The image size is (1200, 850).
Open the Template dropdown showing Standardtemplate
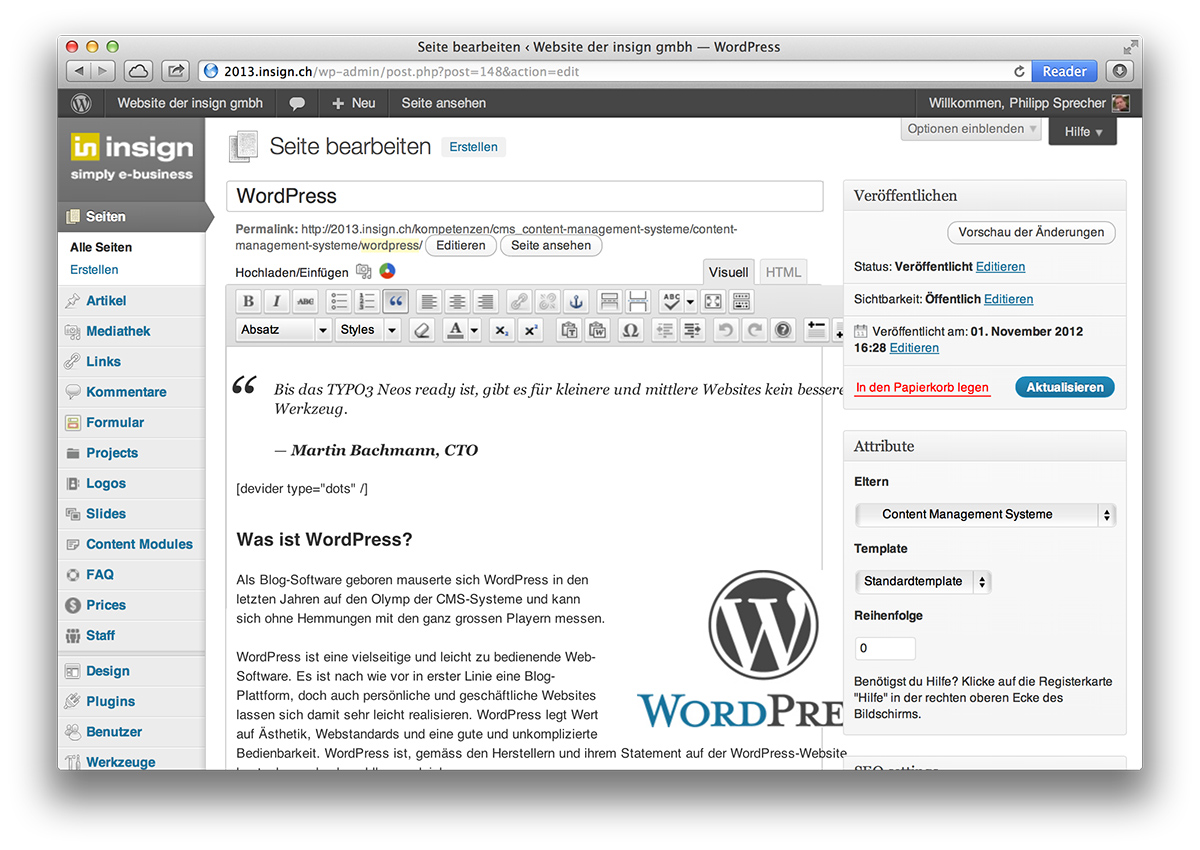coord(922,581)
